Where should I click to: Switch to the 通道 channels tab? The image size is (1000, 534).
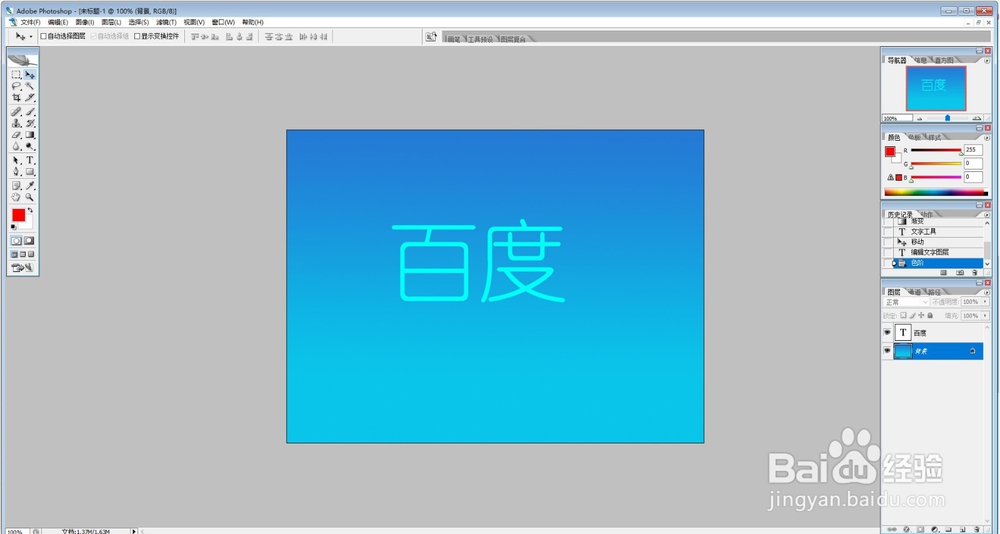(x=914, y=292)
